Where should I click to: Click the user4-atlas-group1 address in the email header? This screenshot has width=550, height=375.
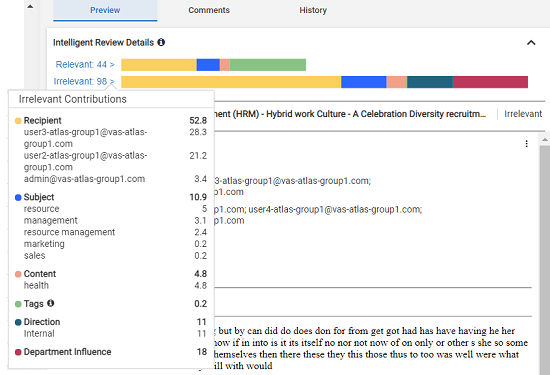[335, 209]
